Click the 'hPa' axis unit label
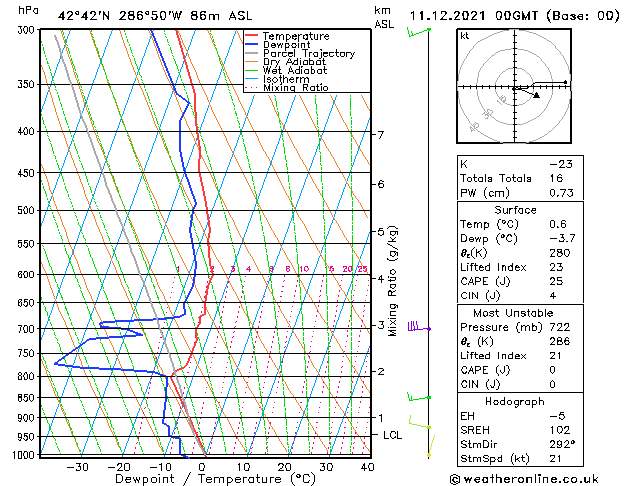This screenshot has height=486, width=629. click(28, 11)
